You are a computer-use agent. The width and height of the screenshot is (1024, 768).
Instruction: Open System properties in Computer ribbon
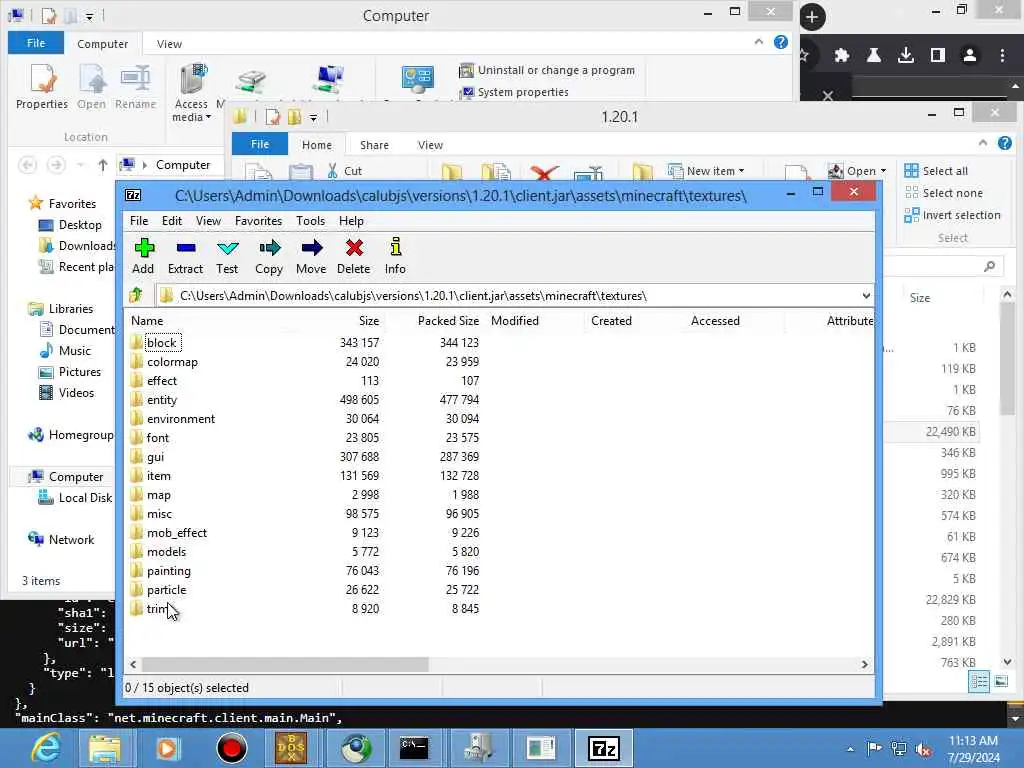(515, 92)
